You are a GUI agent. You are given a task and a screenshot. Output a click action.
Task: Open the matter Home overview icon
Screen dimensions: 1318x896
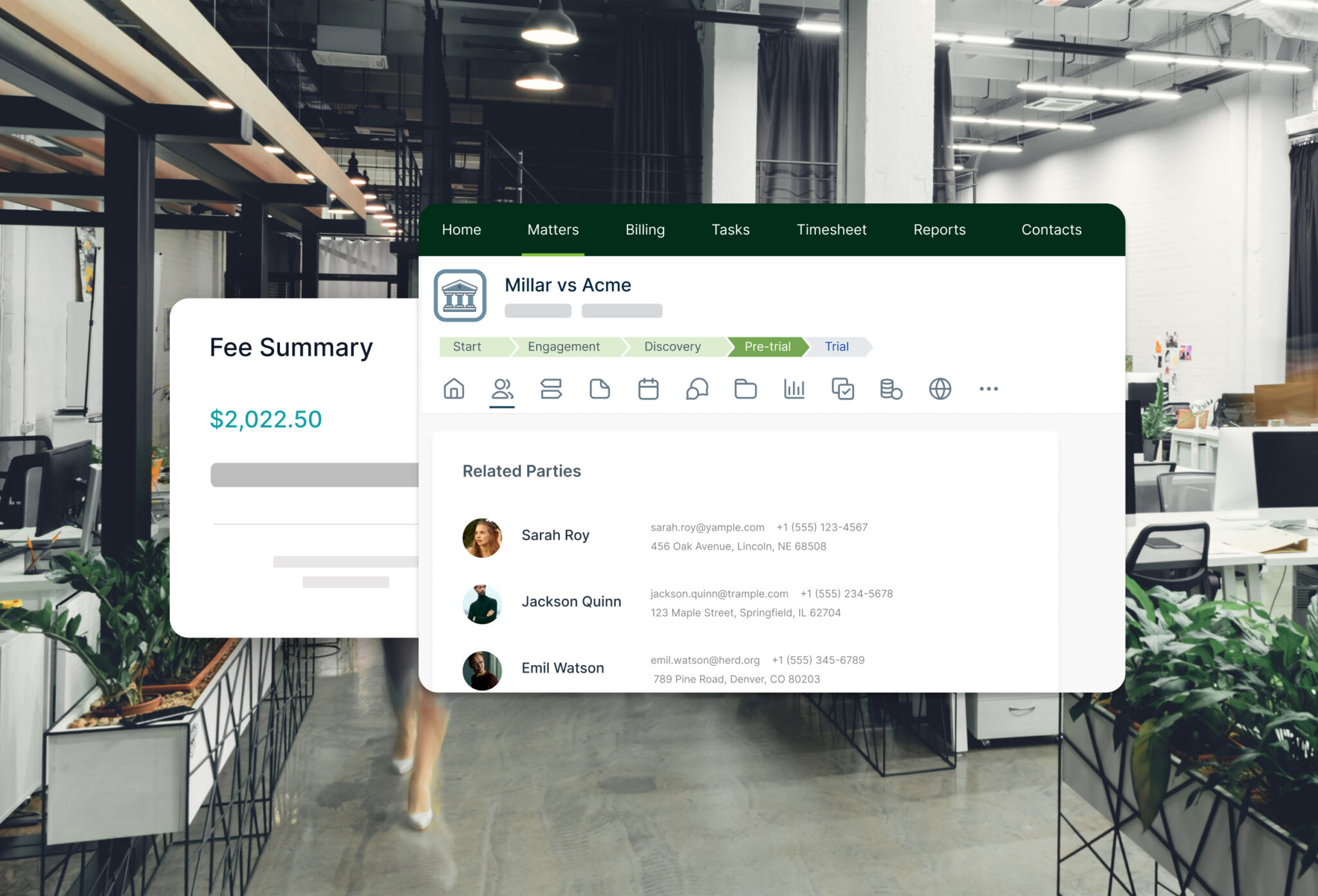(454, 389)
